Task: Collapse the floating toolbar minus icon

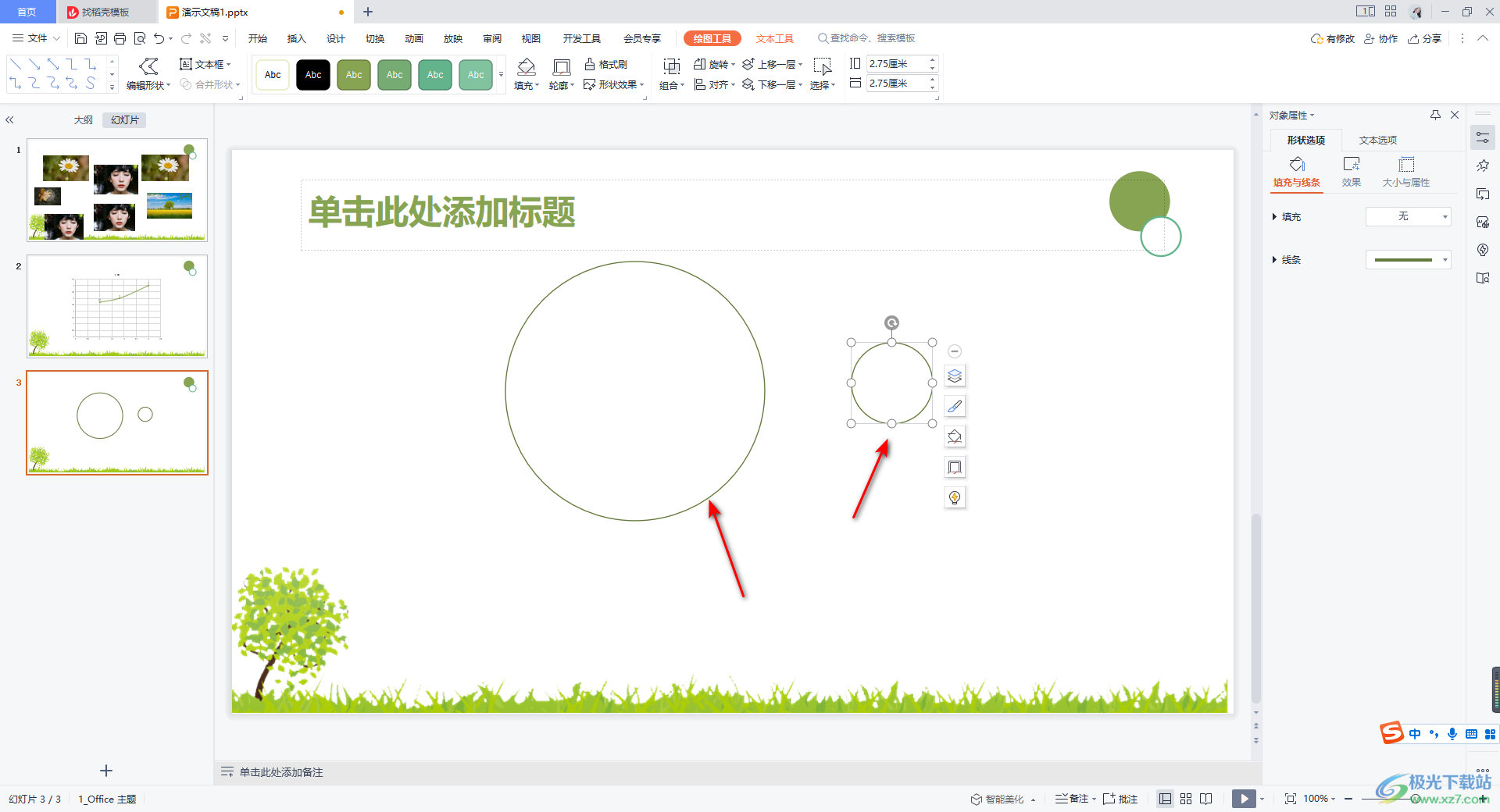Action: tap(955, 351)
